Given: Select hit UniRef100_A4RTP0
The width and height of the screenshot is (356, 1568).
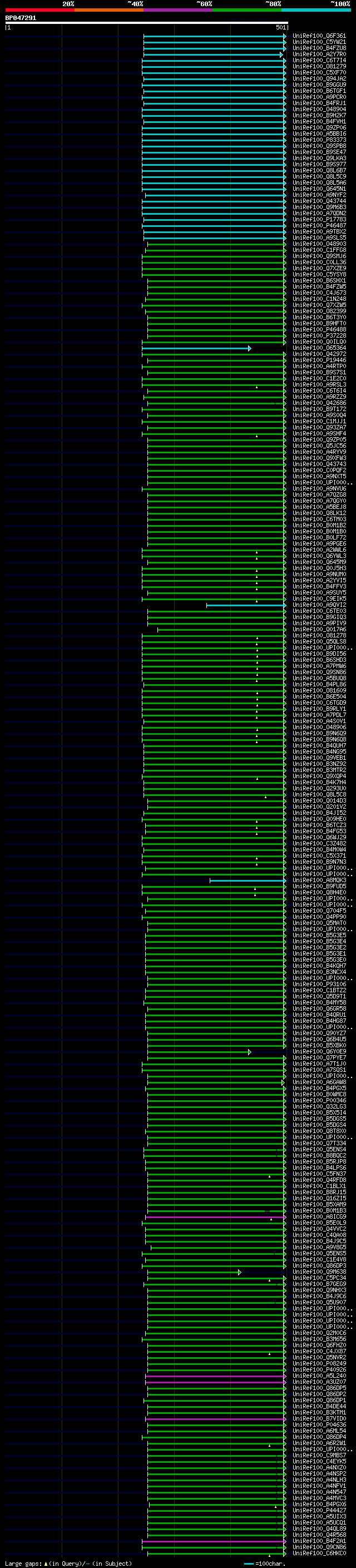Looking at the screenshot, I should [x=319, y=367].
